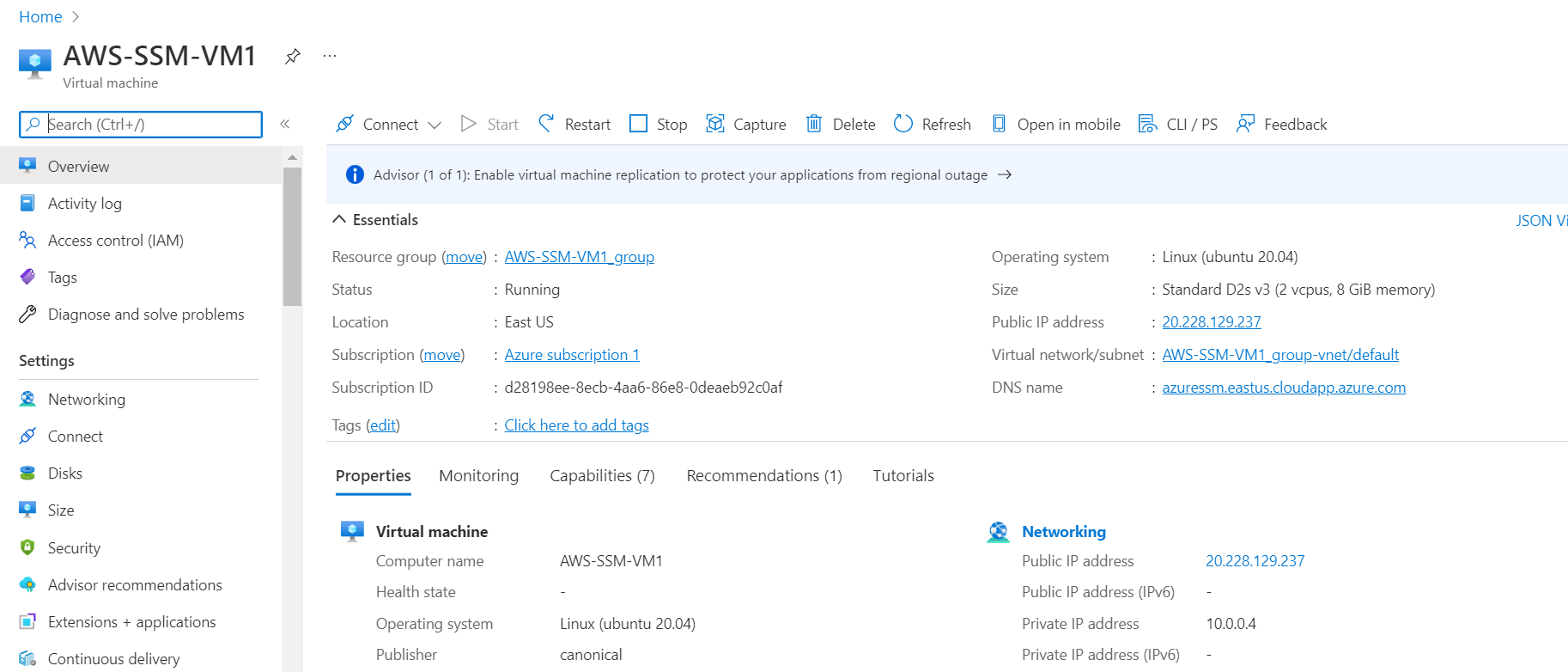Select the Properties tab

click(x=374, y=476)
